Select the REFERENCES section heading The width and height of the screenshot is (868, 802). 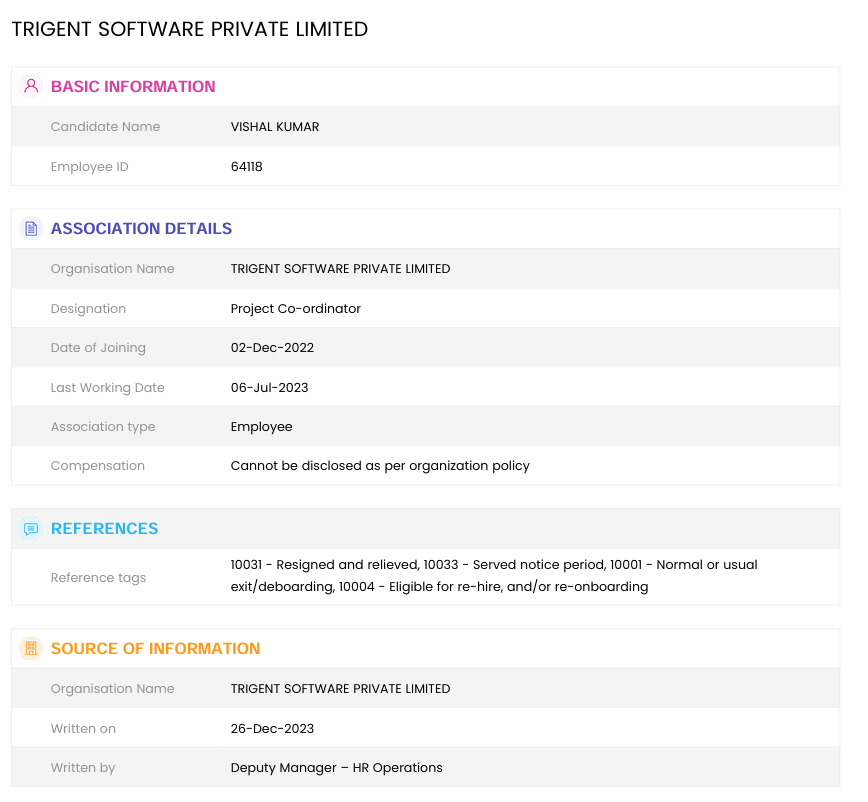point(104,528)
